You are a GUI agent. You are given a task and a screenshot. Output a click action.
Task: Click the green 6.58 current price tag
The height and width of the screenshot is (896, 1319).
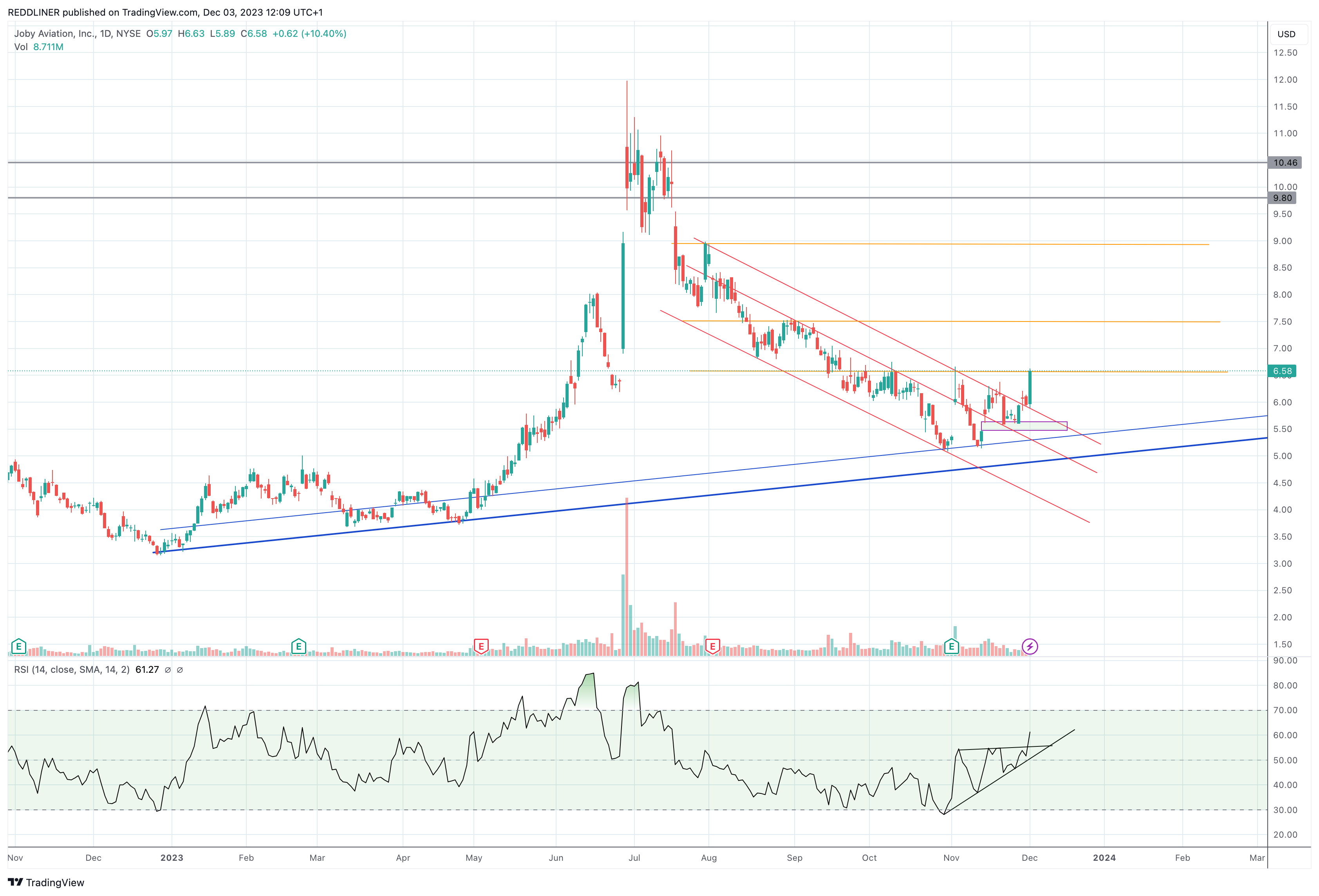tap(1282, 371)
